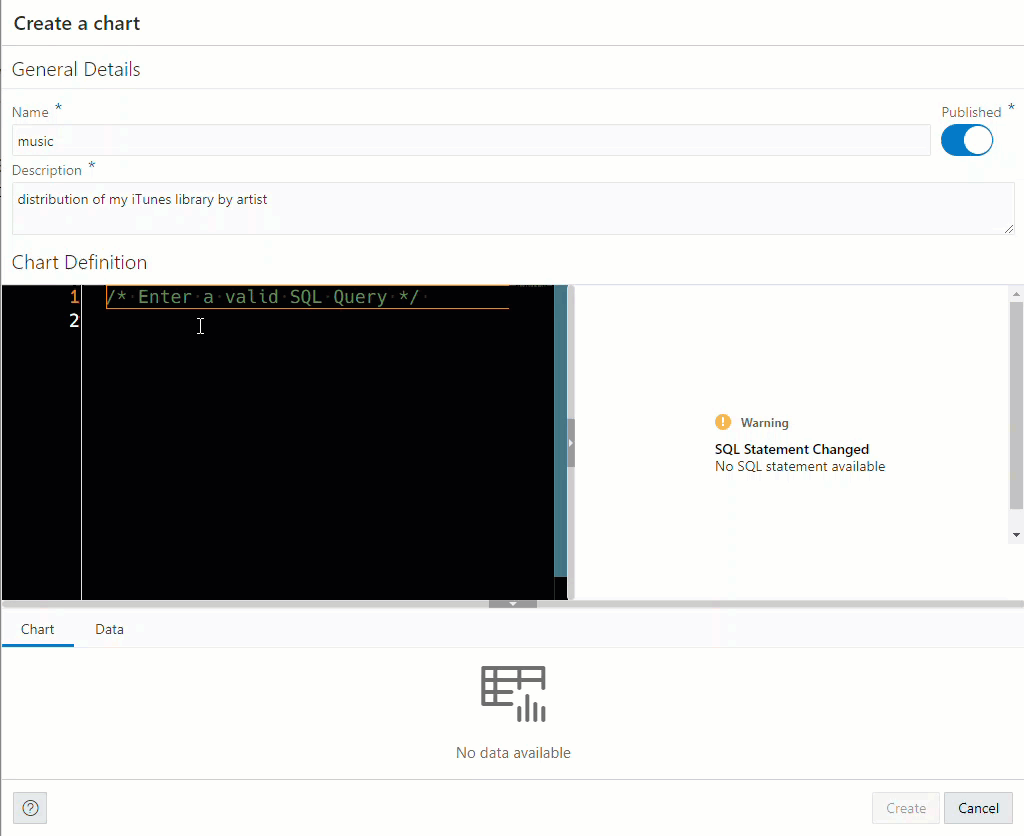Viewport: 1024px width, 836px height.
Task: Click the General Details heading
Action: point(76,69)
